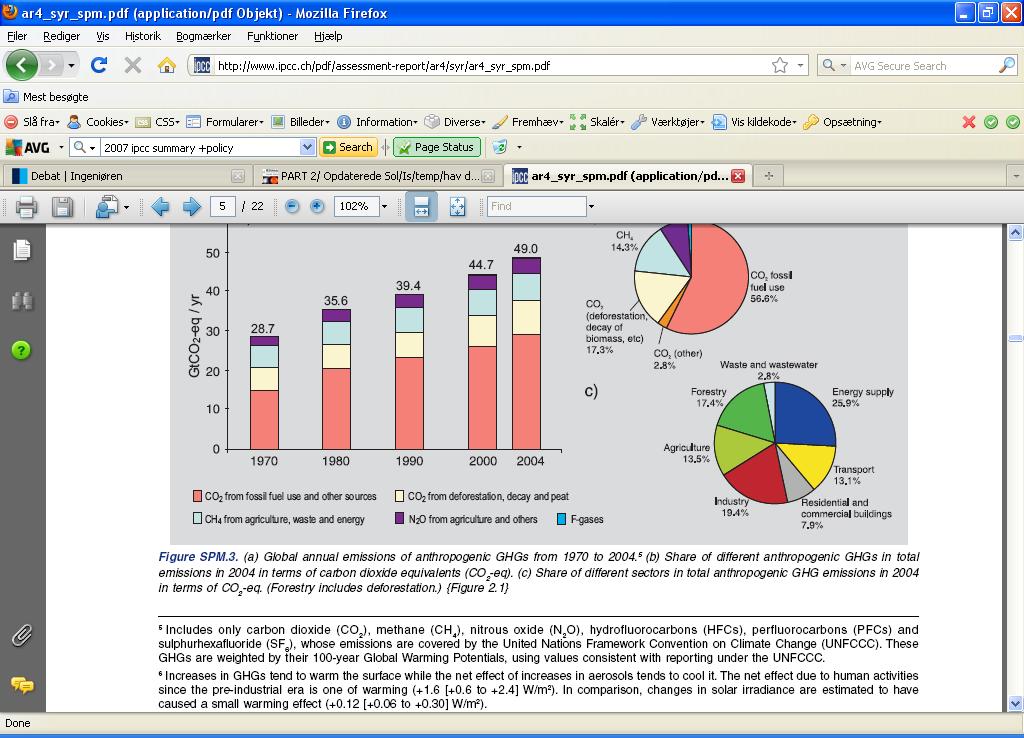This screenshot has width=1024, height=738.
Task: Reload the page with the refresh icon
Action: 99,65
